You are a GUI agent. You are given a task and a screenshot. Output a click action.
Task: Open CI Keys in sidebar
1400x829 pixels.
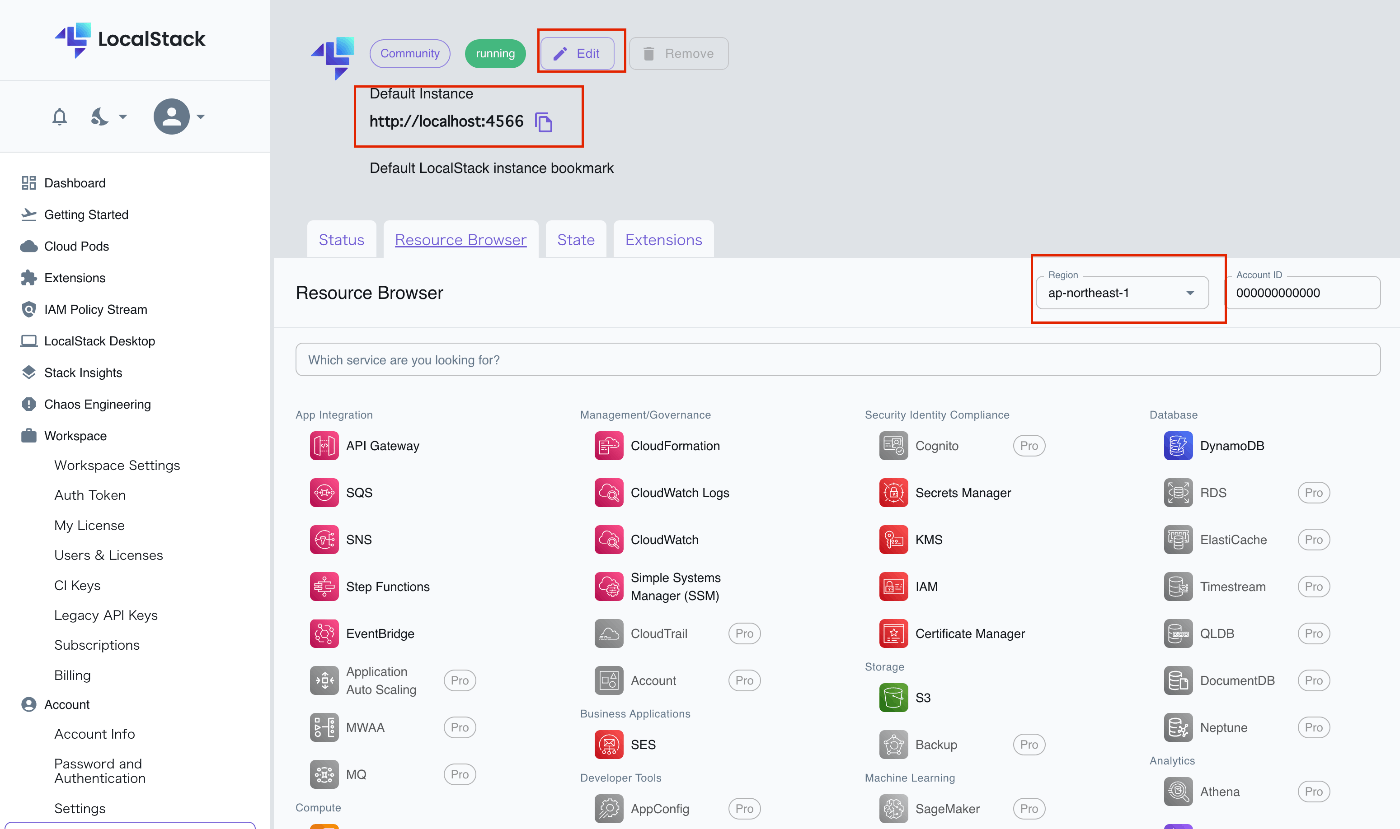tap(78, 586)
